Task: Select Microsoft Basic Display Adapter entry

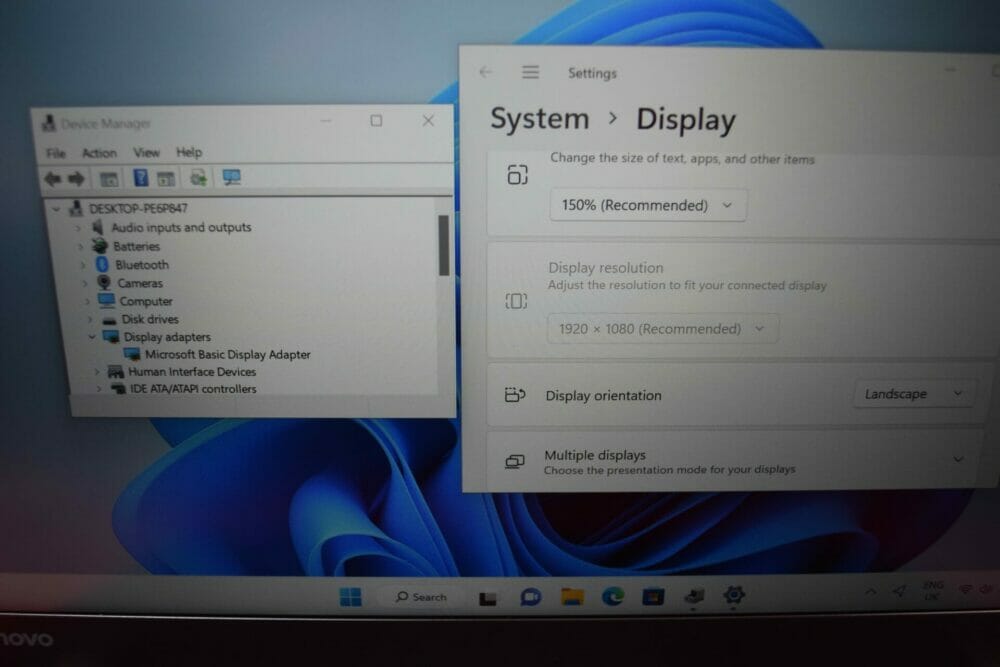Action: pyautogui.click(x=228, y=355)
